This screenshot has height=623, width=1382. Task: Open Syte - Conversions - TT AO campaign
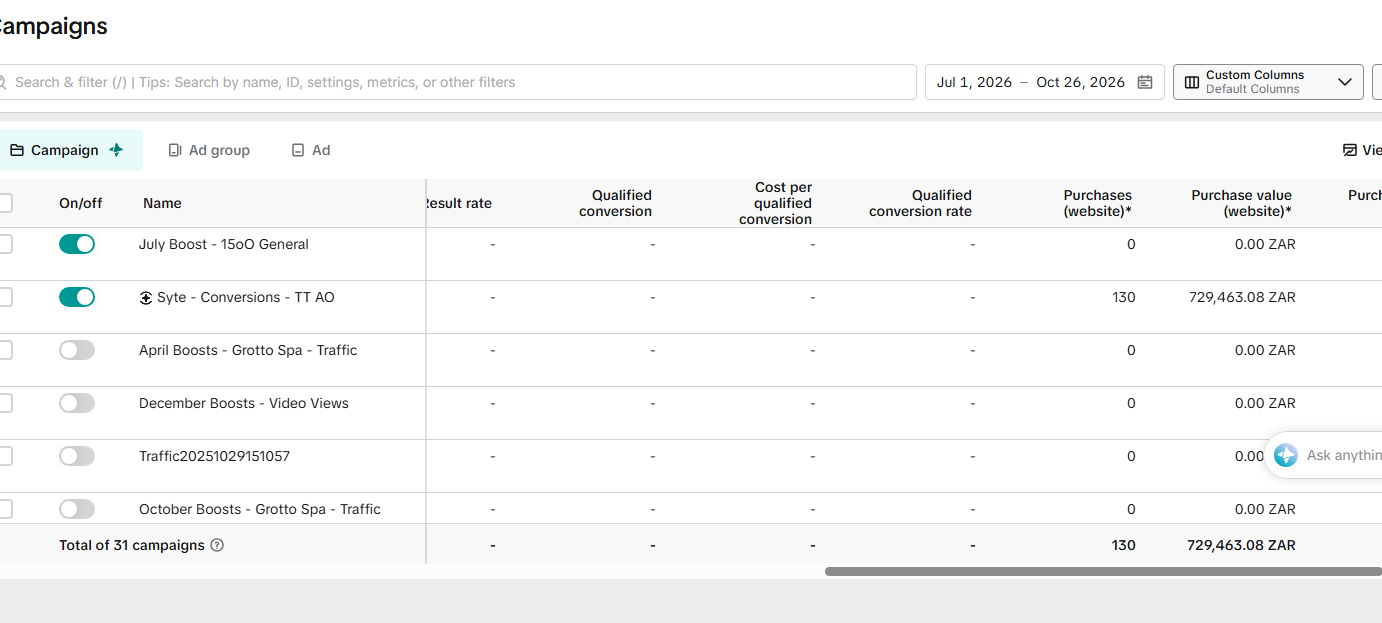246,297
